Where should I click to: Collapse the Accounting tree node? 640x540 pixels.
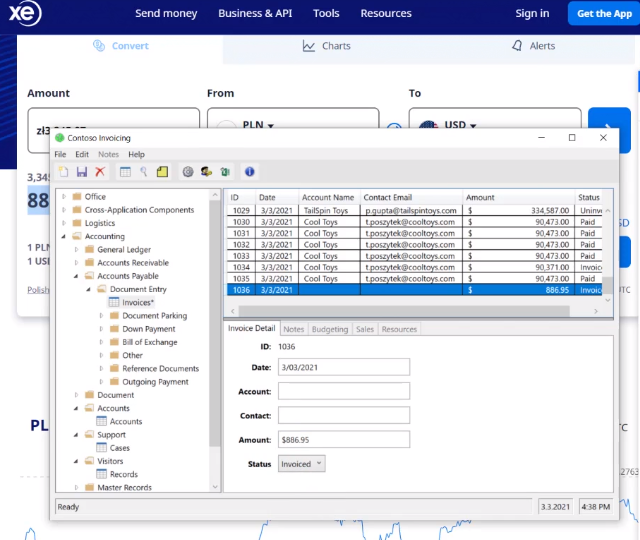[64, 236]
